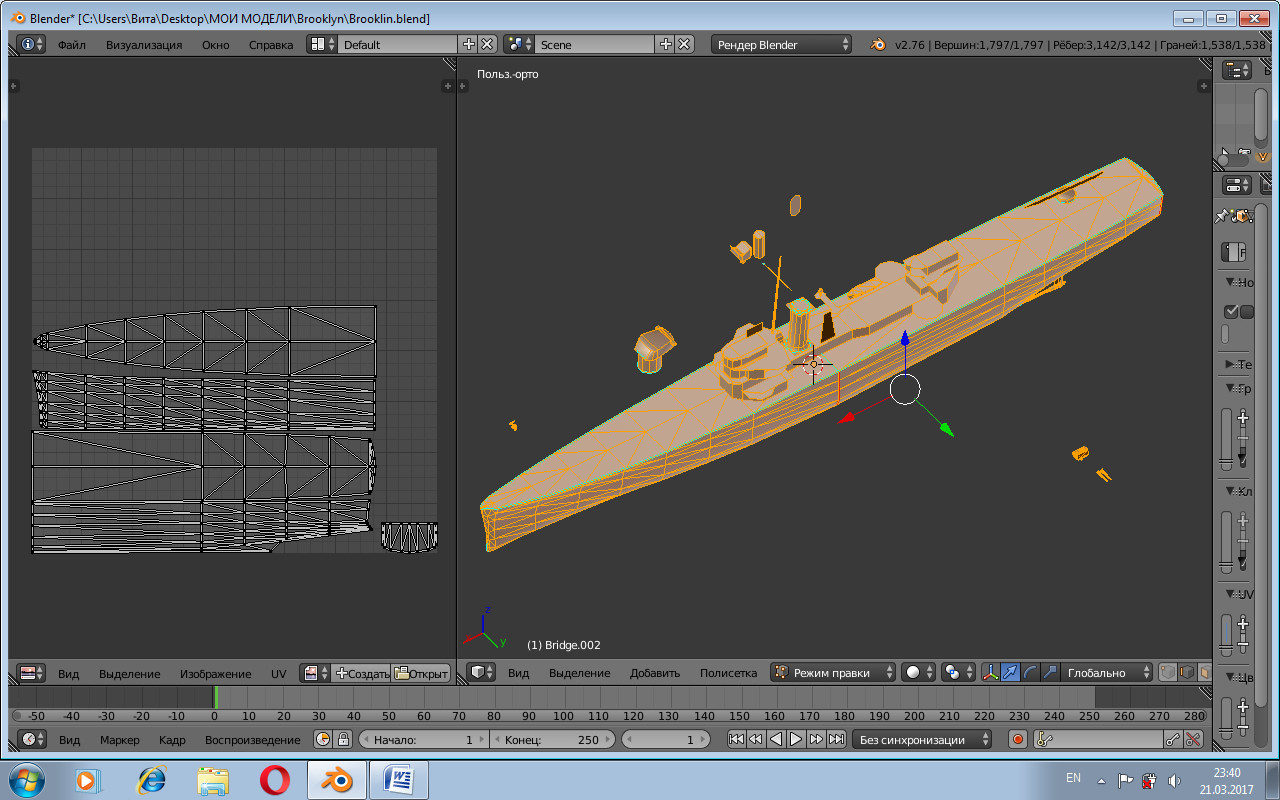Select the translate manipulator arrow icon

pyautogui.click(x=1010, y=673)
